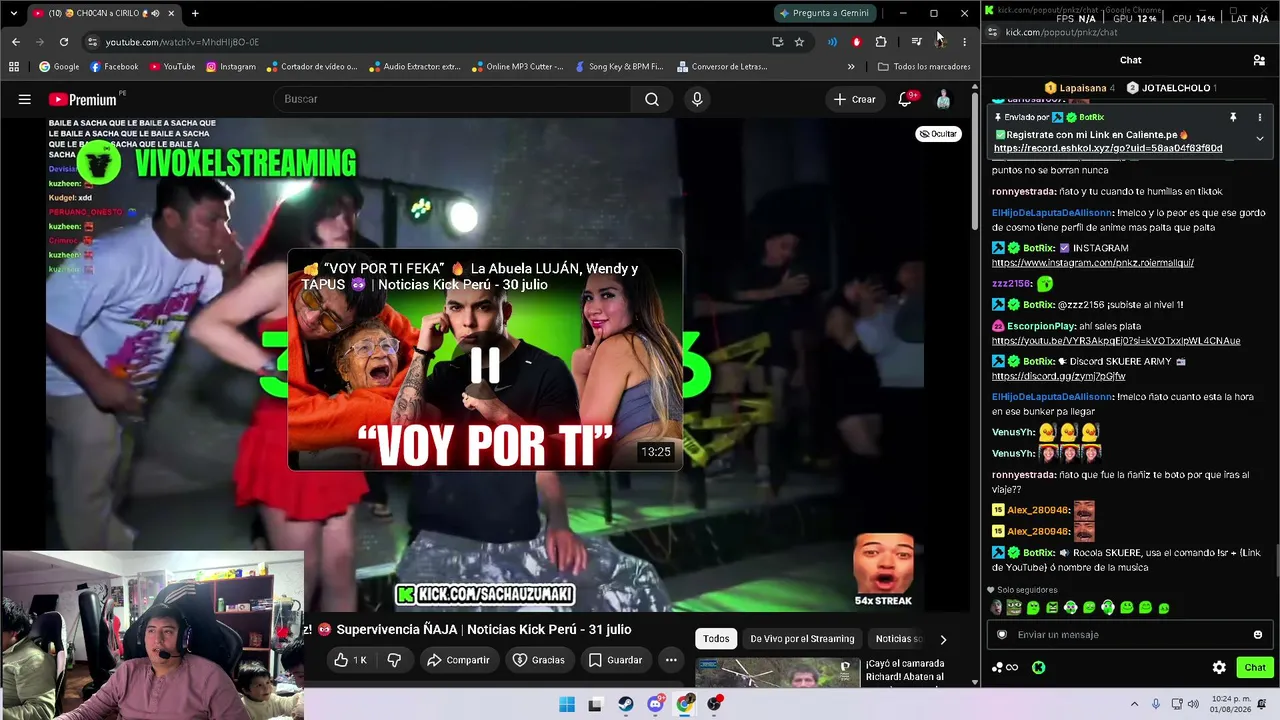Unpin the pinned BotRix chat message

[1233, 117]
